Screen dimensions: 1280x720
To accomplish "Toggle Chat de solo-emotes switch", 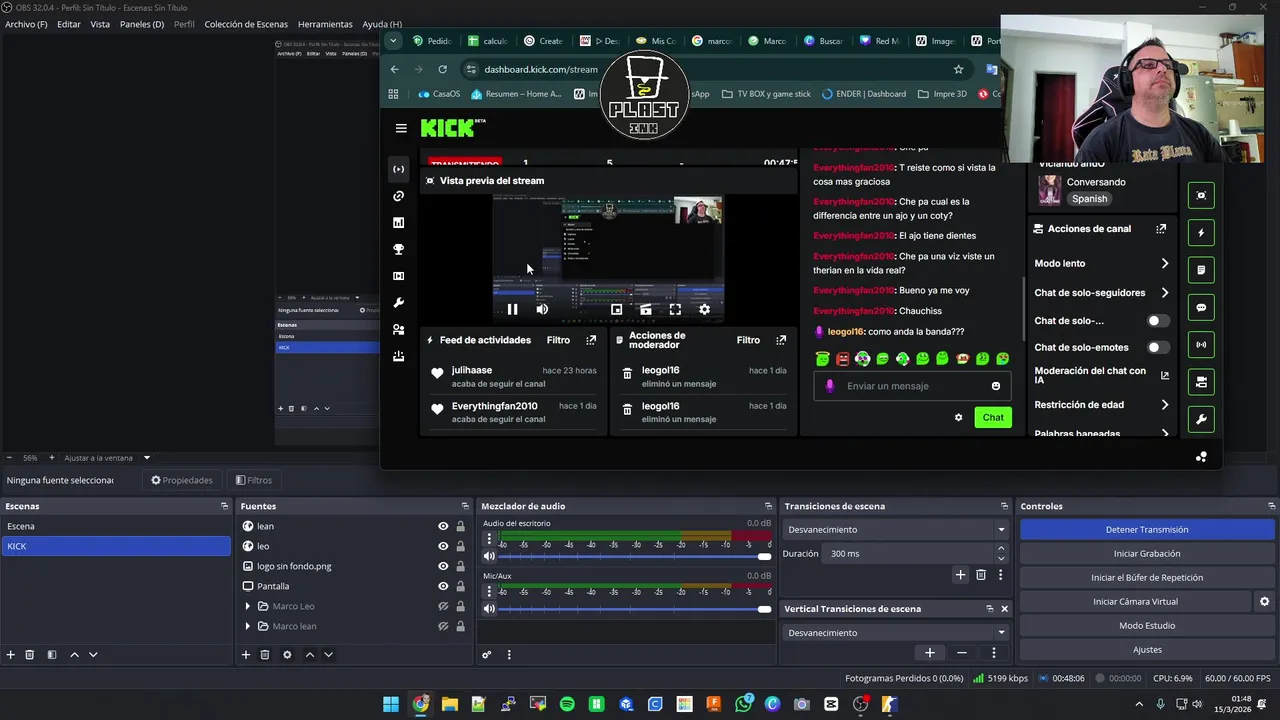I will coord(1157,347).
